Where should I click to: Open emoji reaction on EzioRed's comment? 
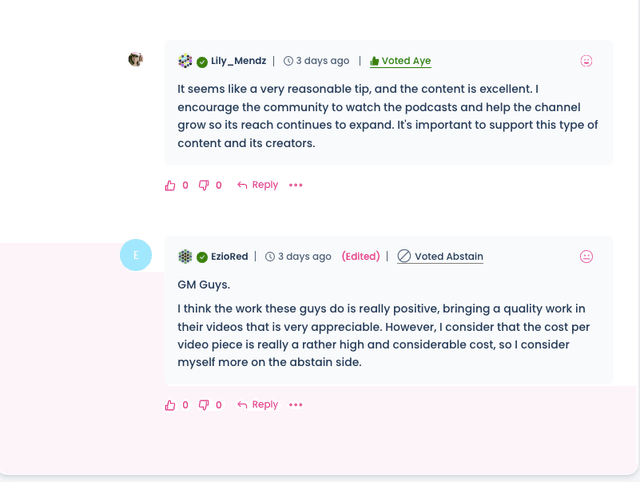click(587, 257)
